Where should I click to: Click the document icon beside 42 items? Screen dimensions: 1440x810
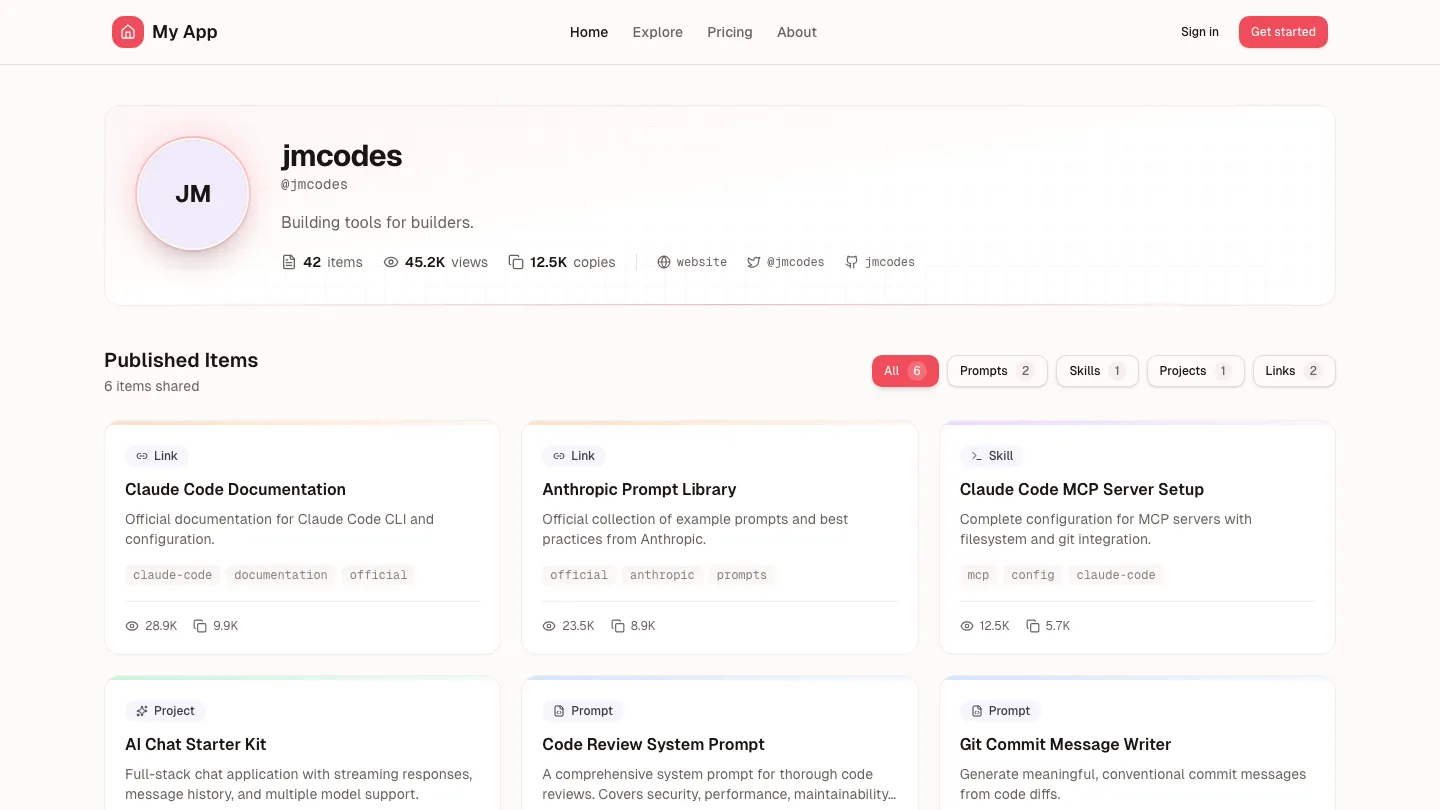[x=289, y=262]
